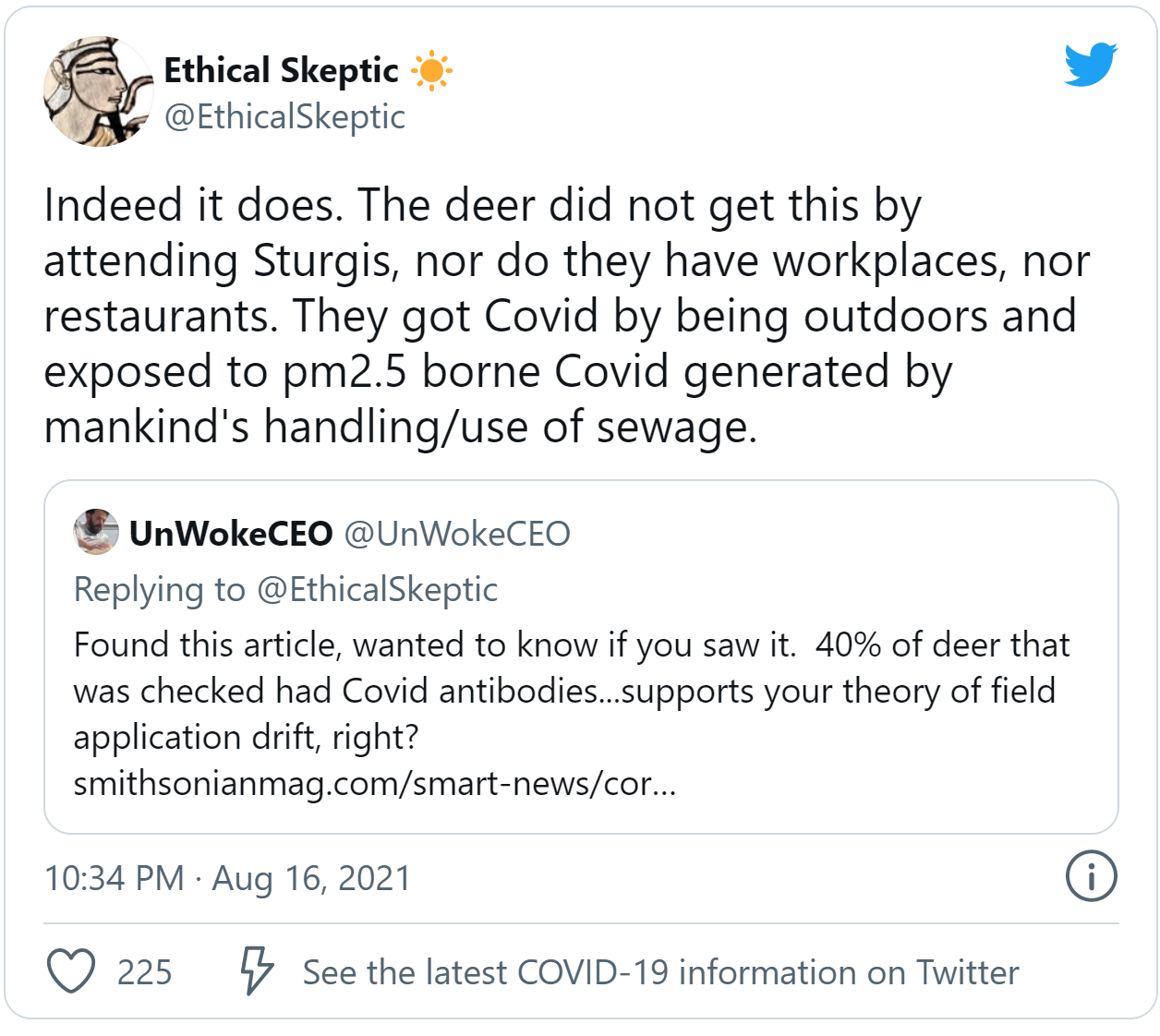
Task: Click the @UnWokeCEO handle
Action: pos(457,534)
